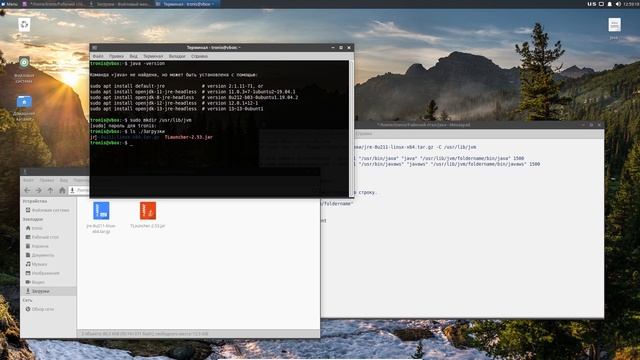This screenshot has width=640, height=360.
Task: Open the Вид menu in the file manager
Action: (64, 180)
